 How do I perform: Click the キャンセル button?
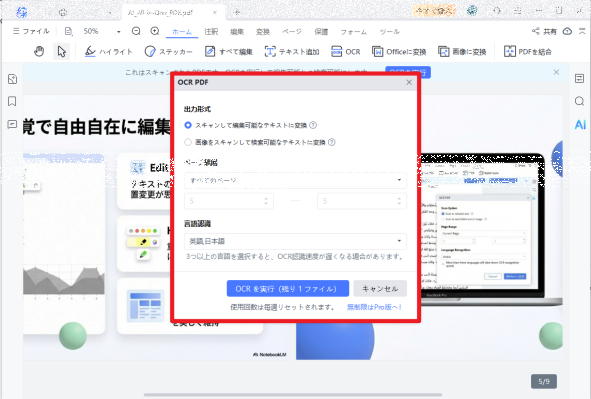coord(380,289)
